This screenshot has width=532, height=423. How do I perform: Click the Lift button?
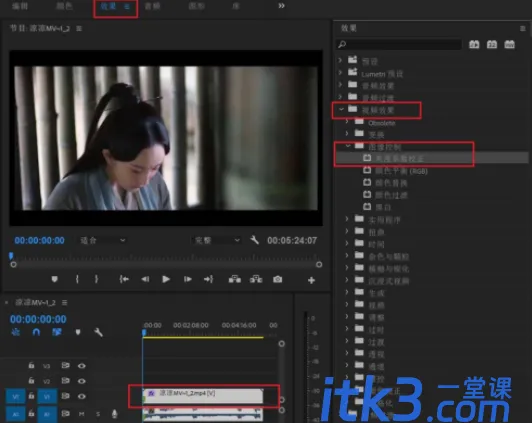234,279
